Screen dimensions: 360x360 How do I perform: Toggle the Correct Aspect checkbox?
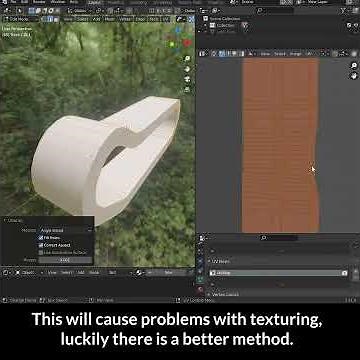[x=41, y=245]
